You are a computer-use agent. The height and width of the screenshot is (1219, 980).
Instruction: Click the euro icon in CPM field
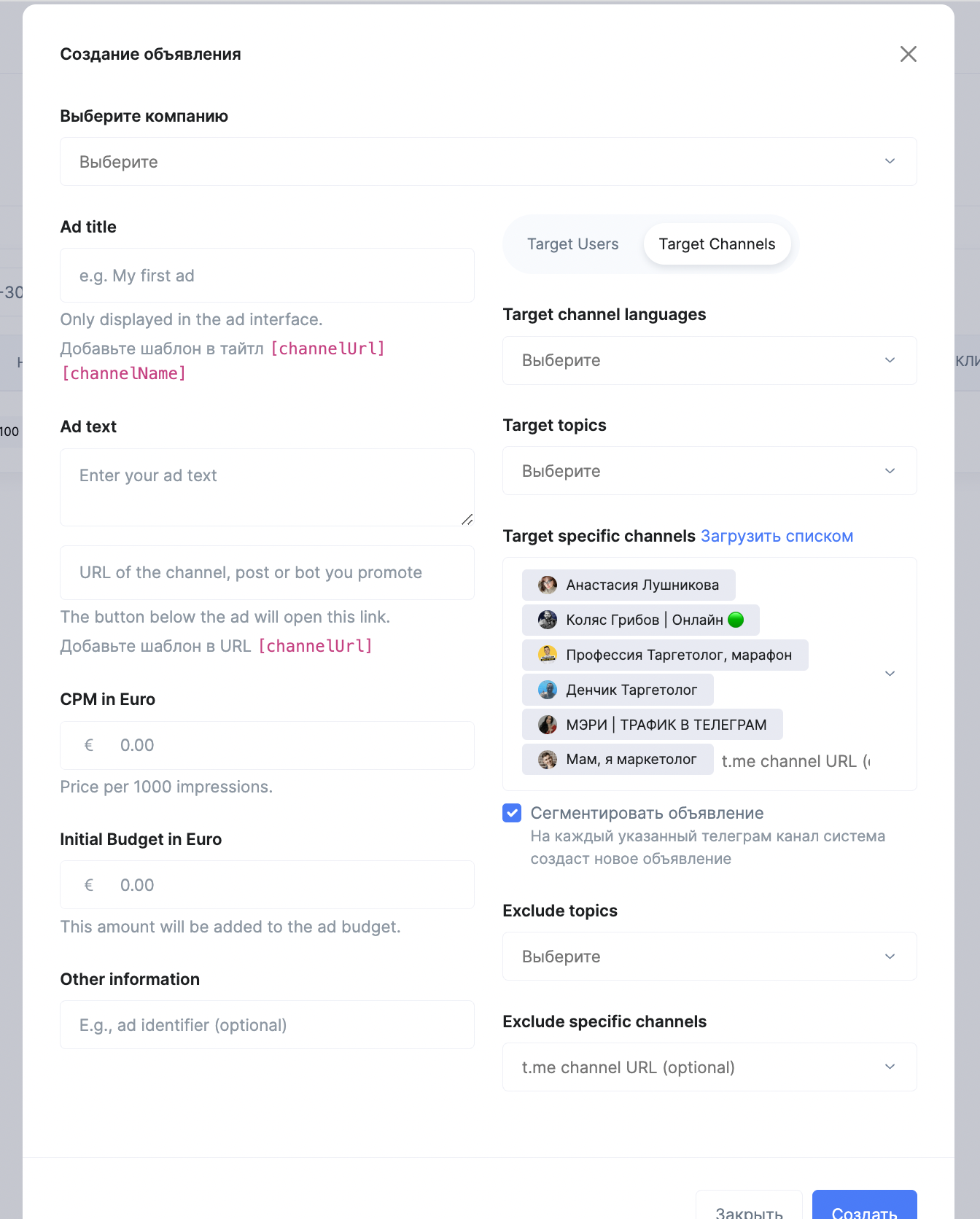(x=89, y=745)
